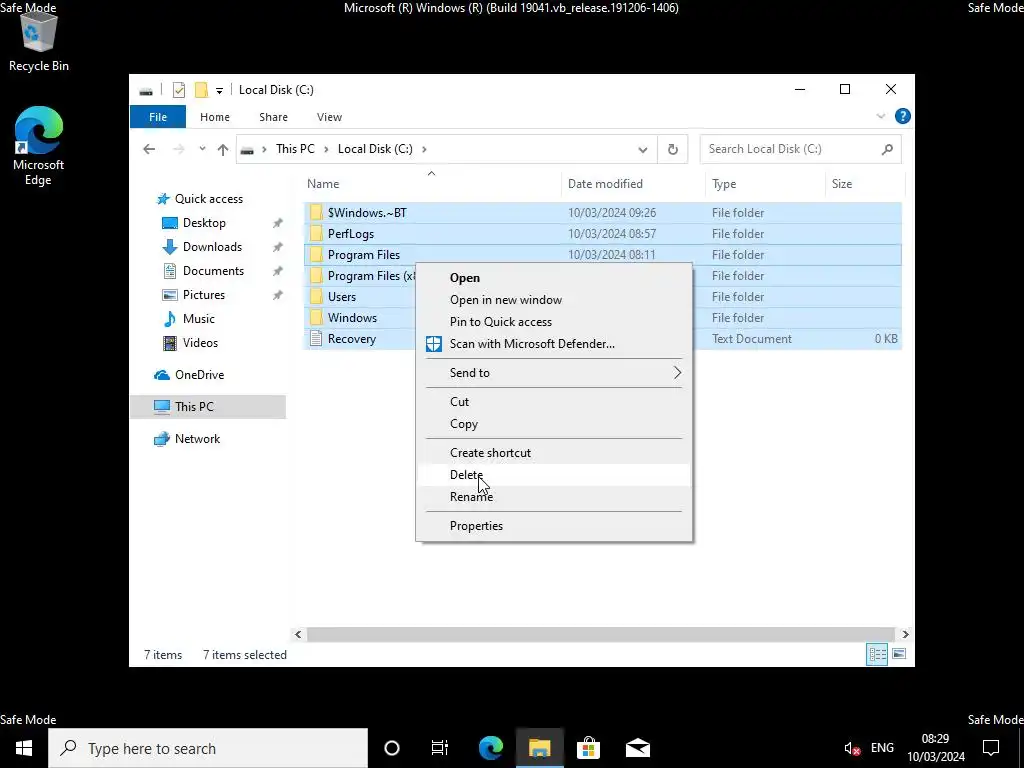
Task: Choose Pin to Quick access
Action: (x=554, y=322)
